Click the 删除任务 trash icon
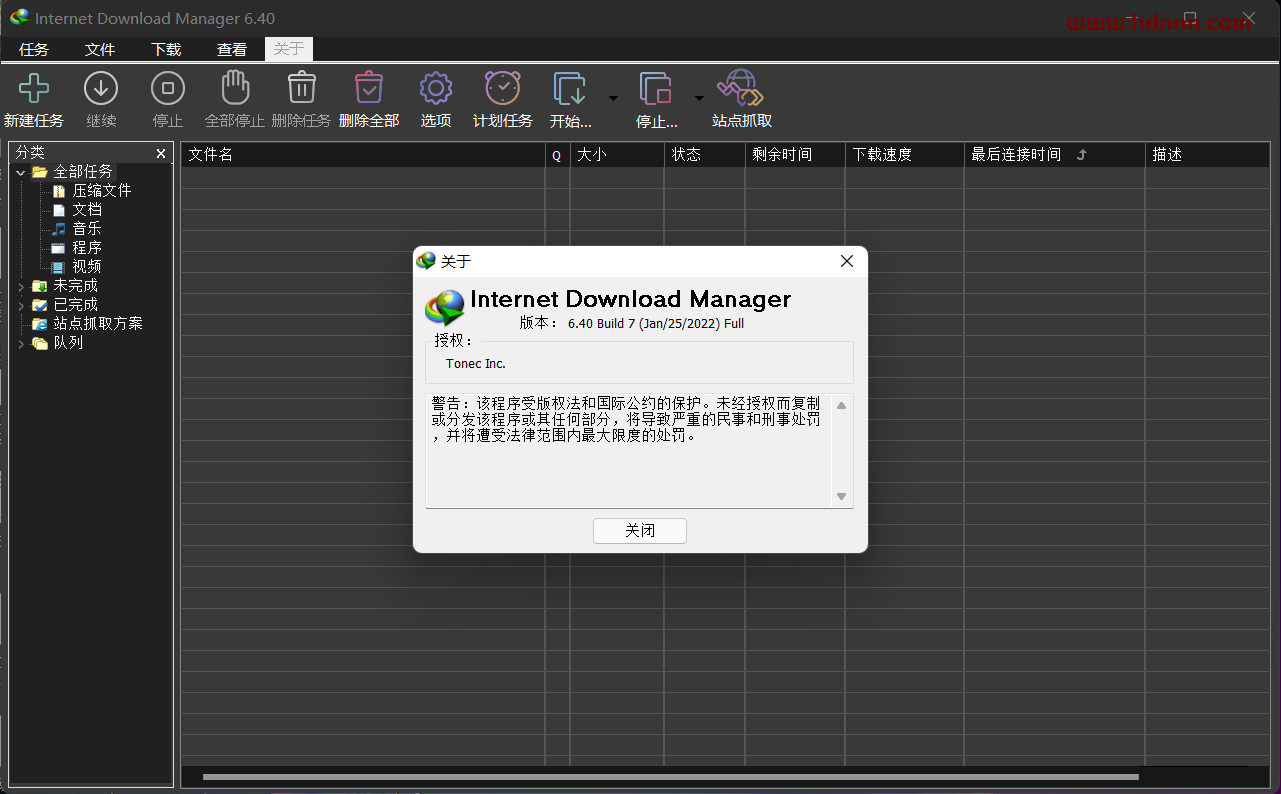This screenshot has width=1281, height=794. pos(302,88)
